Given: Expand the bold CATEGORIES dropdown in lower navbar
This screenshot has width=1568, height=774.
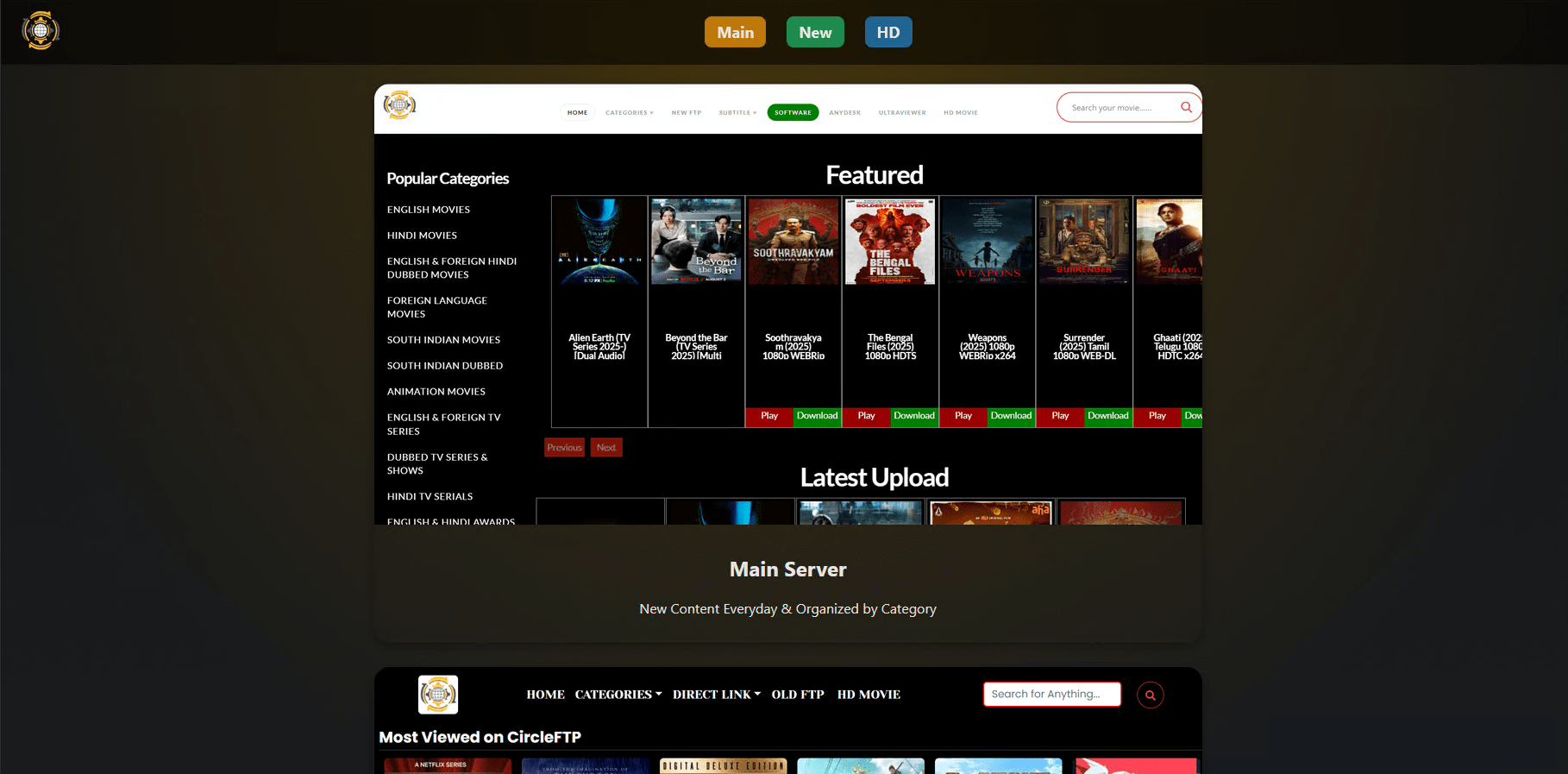Looking at the screenshot, I should point(618,695).
